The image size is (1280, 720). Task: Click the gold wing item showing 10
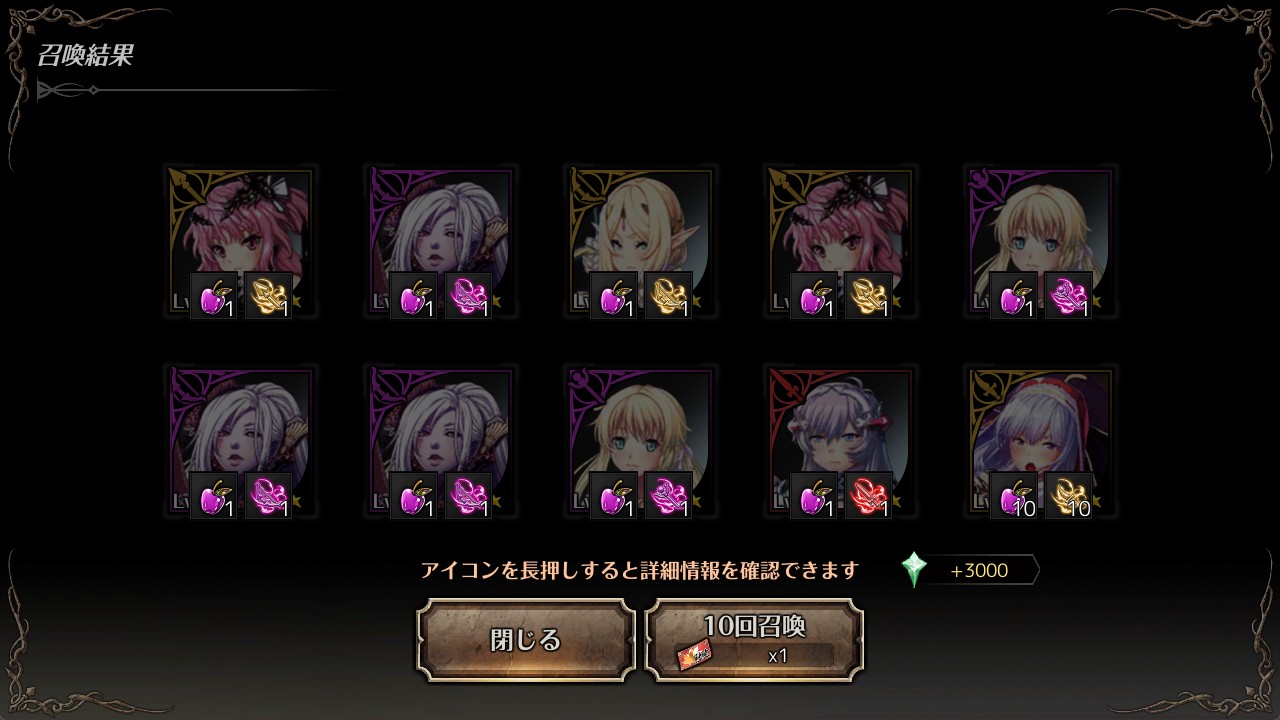click(1068, 496)
